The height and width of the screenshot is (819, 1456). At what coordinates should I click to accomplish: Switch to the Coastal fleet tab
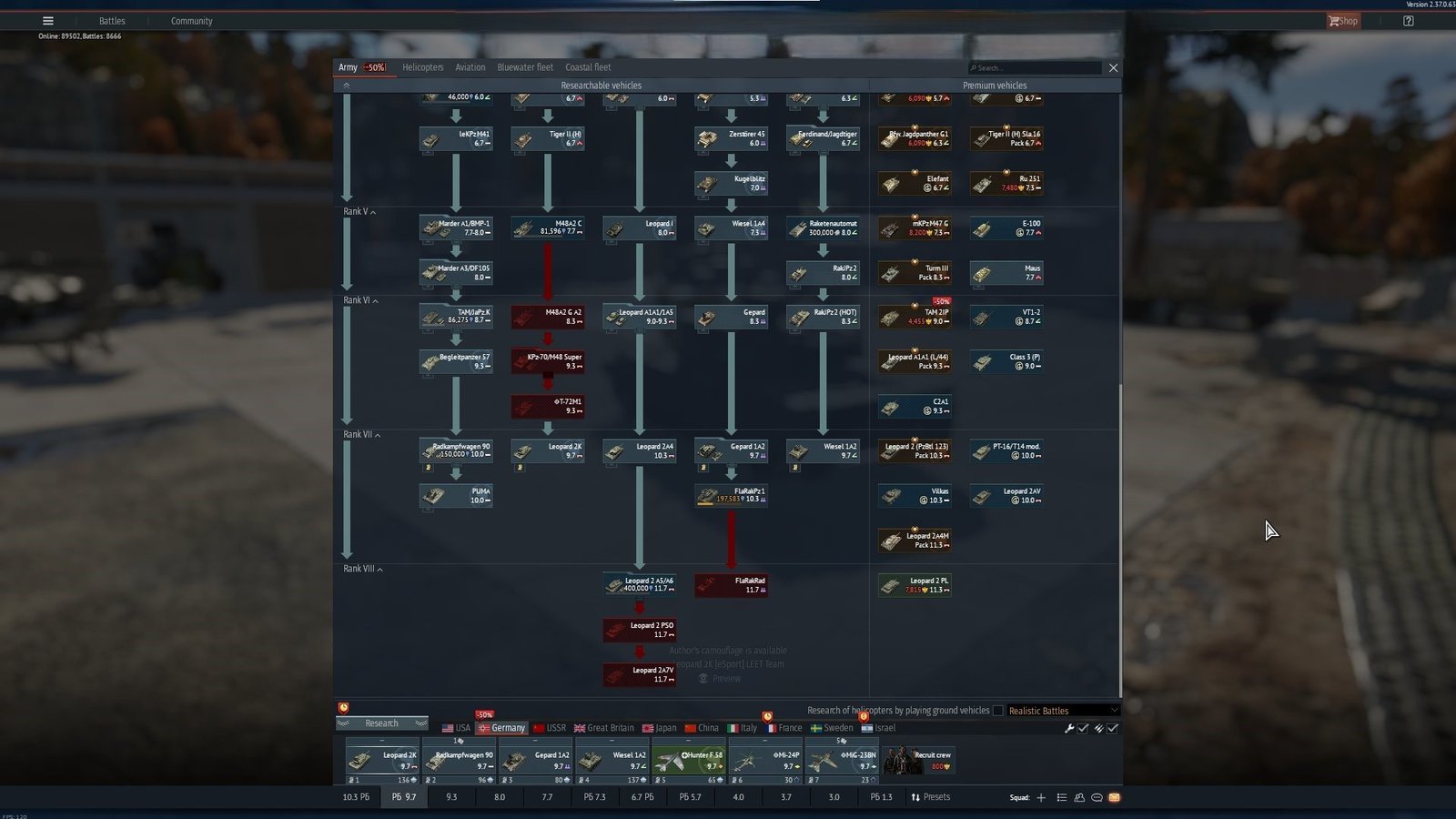point(588,67)
